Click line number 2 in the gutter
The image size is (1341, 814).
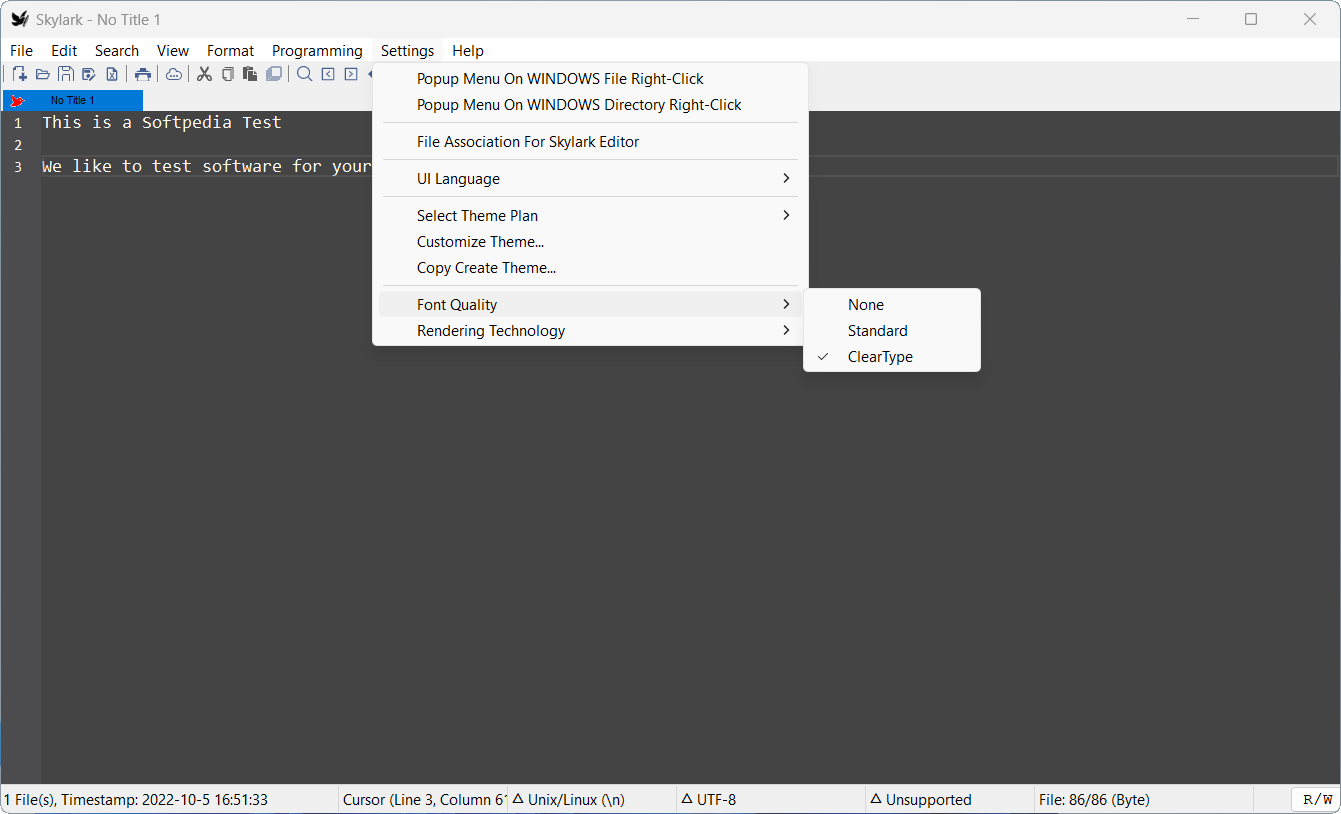point(18,145)
